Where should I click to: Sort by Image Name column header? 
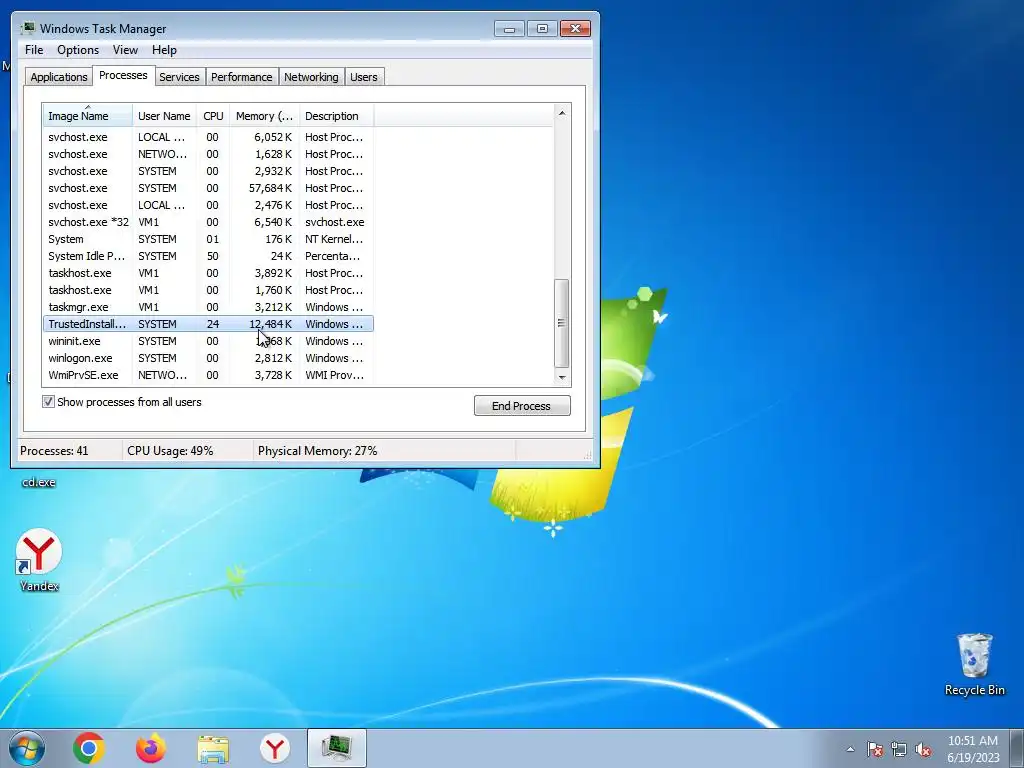point(88,116)
